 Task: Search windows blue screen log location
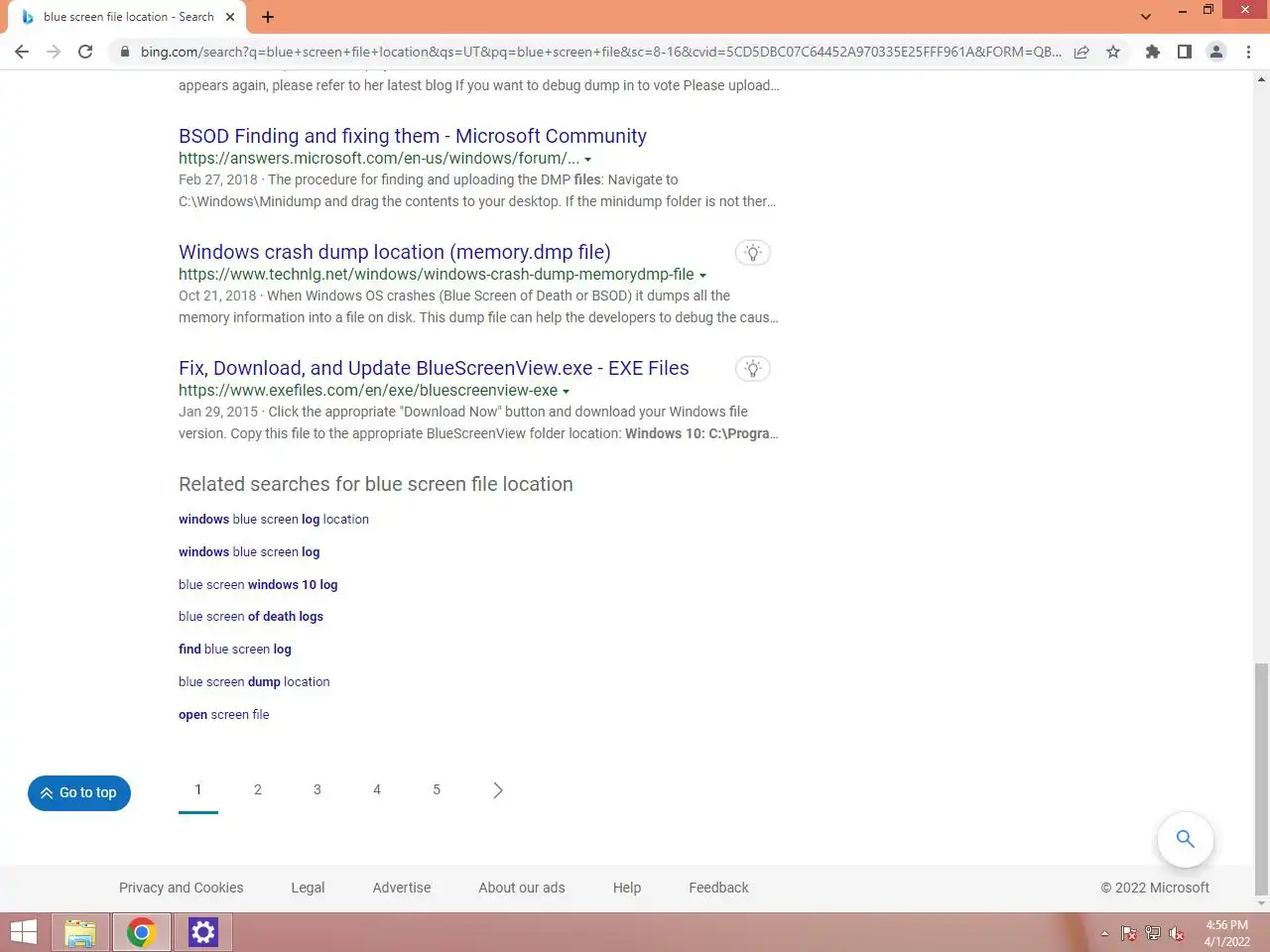pos(274,519)
